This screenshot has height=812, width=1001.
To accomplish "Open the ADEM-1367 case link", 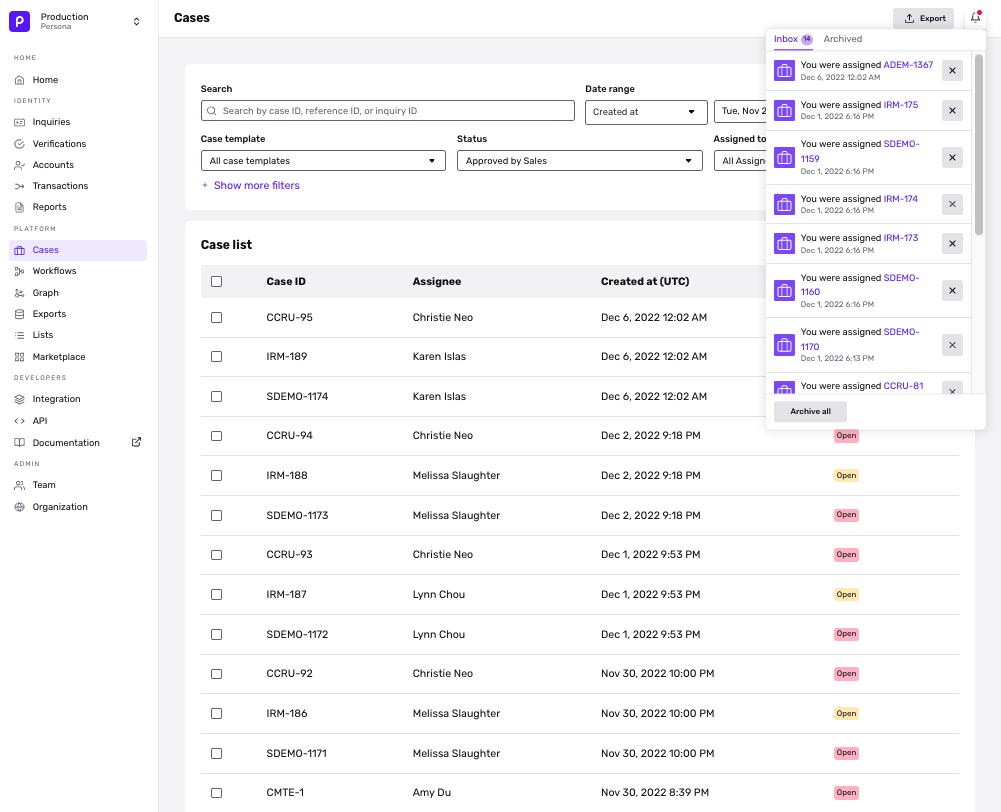I will 908,64.
